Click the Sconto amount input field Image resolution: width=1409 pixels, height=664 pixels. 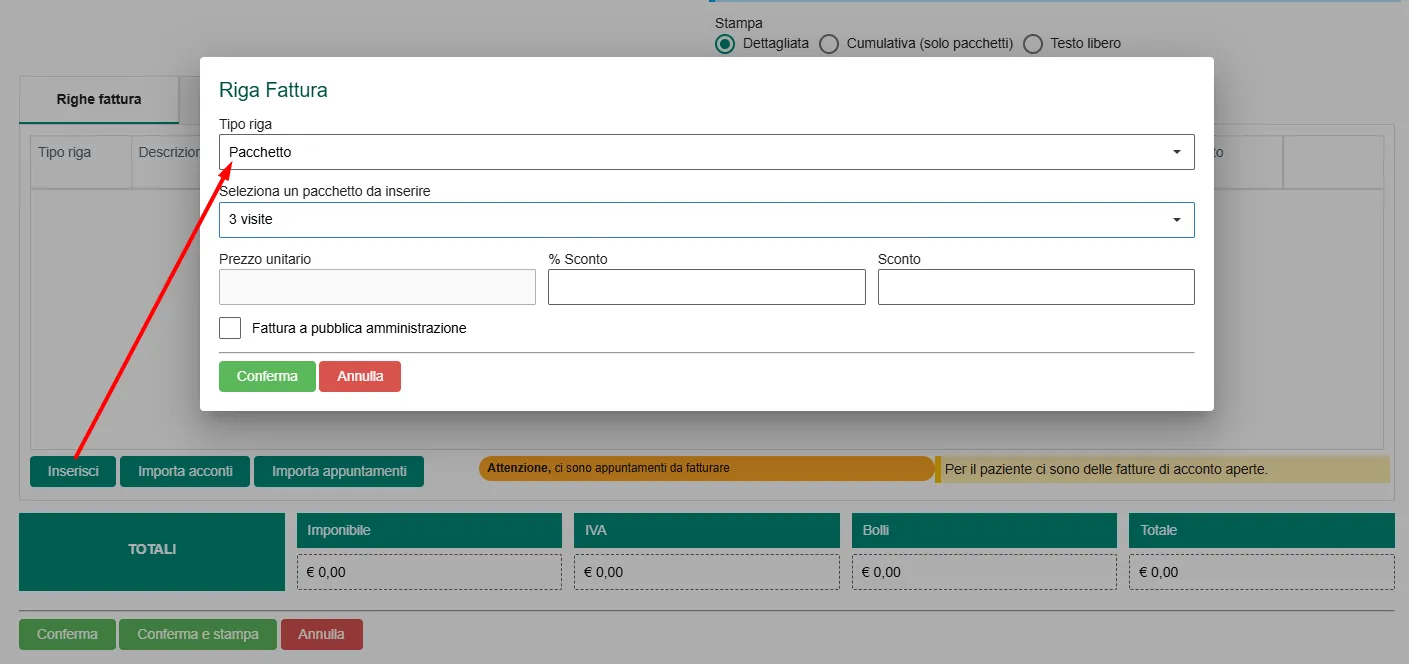(x=1036, y=287)
